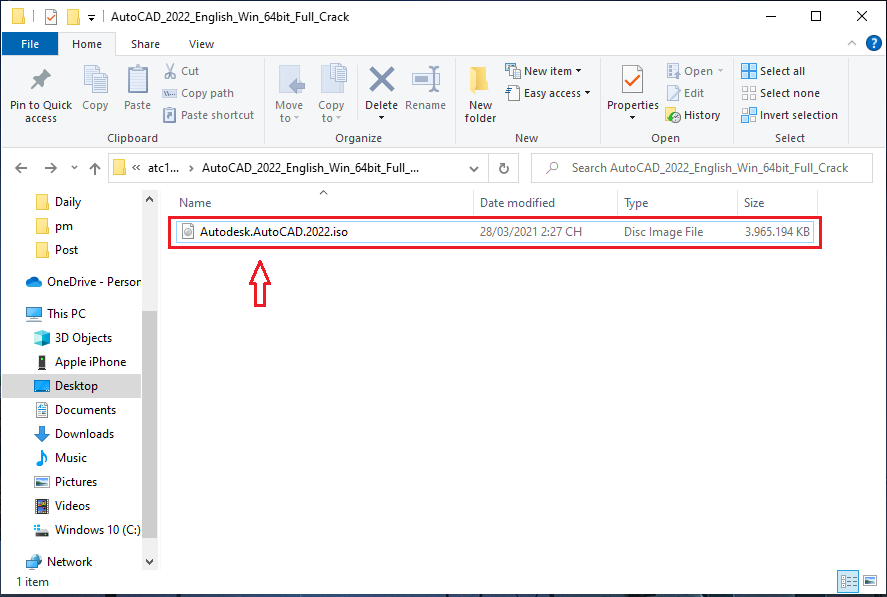Viewport: 887px width, 597px height.
Task: Open the Copy to menu
Action: point(331,94)
